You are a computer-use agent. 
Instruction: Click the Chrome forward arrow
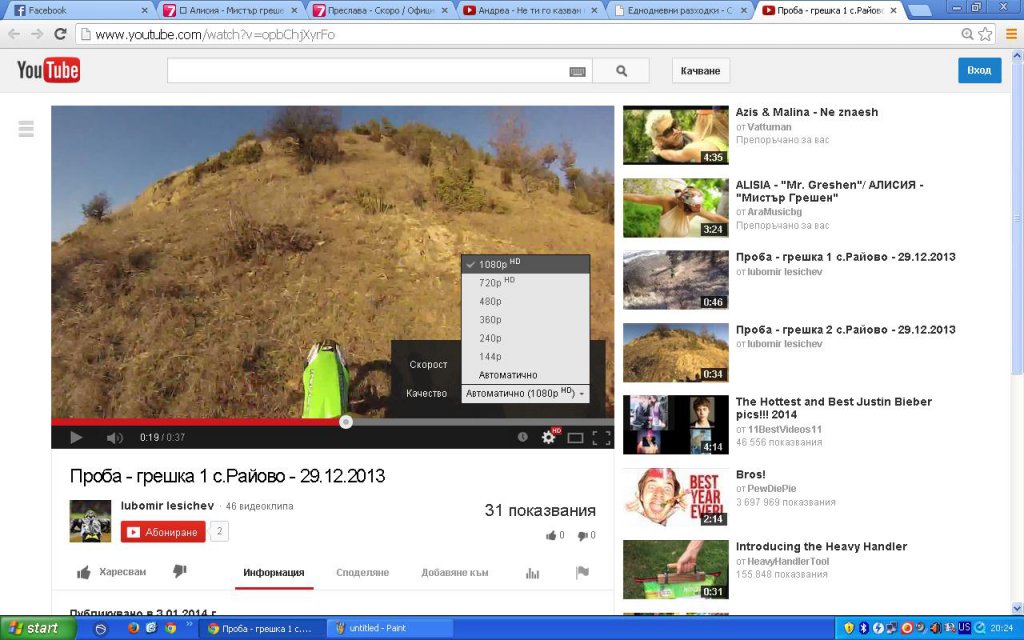(x=37, y=34)
